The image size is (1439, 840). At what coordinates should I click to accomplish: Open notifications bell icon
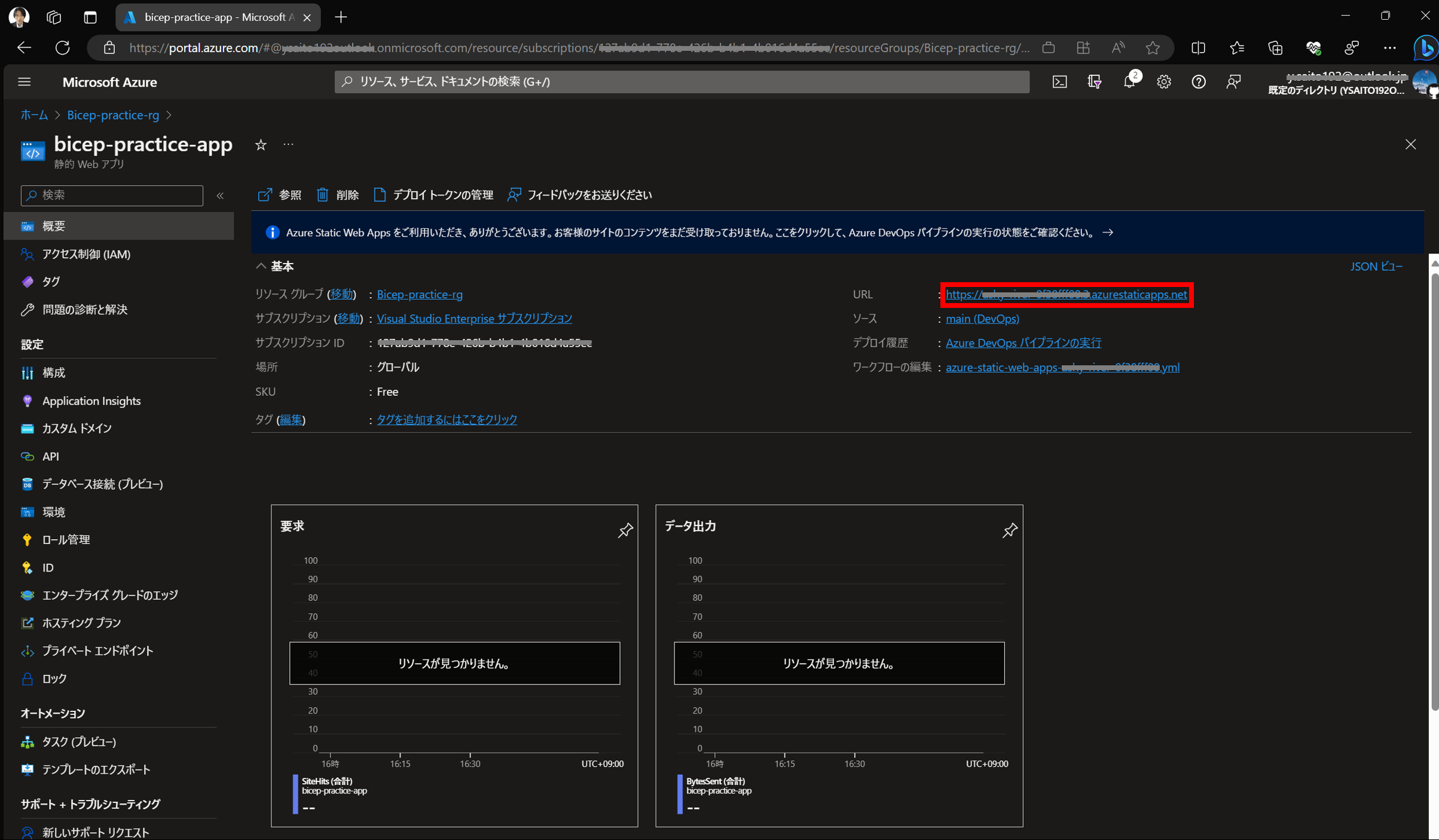click(x=1129, y=82)
